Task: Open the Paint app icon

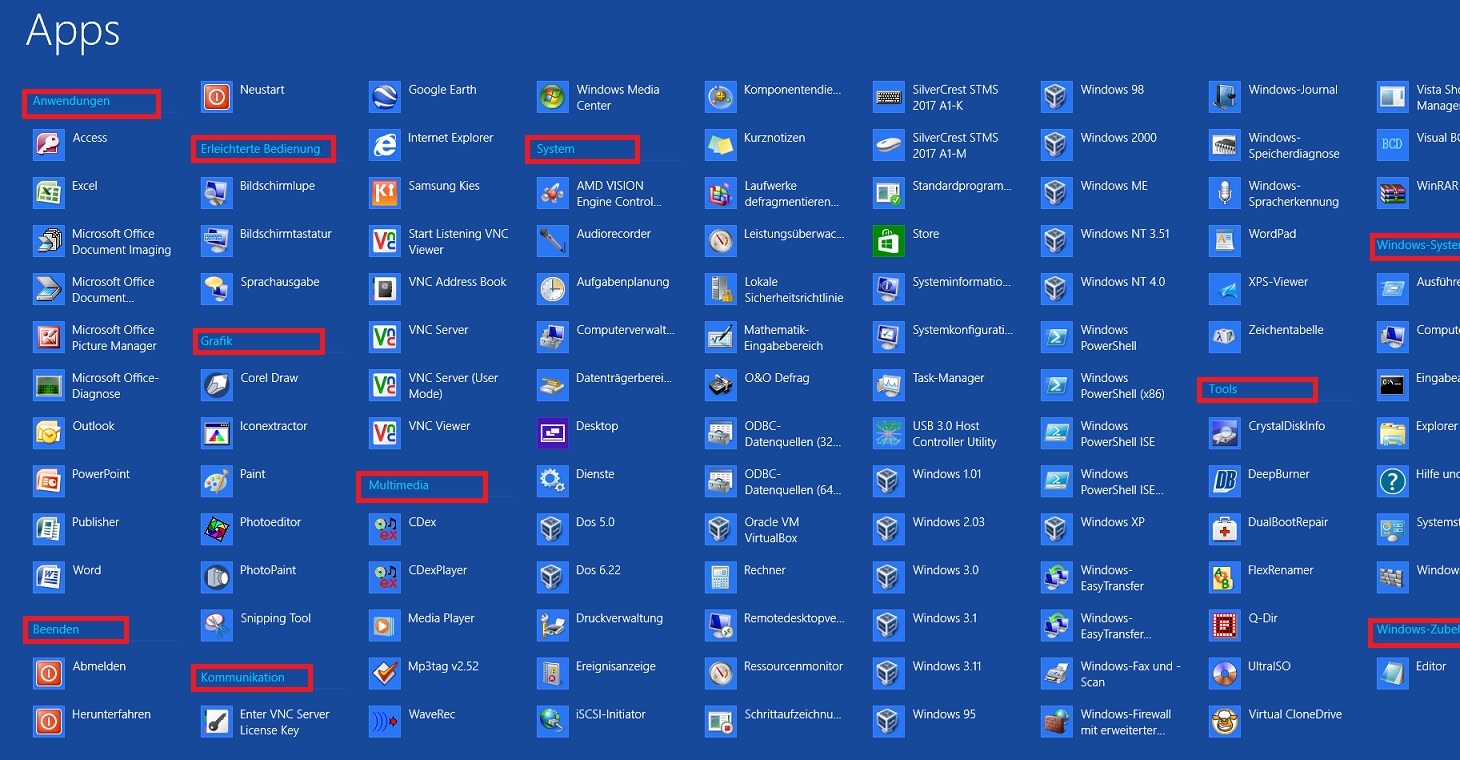Action: click(216, 481)
